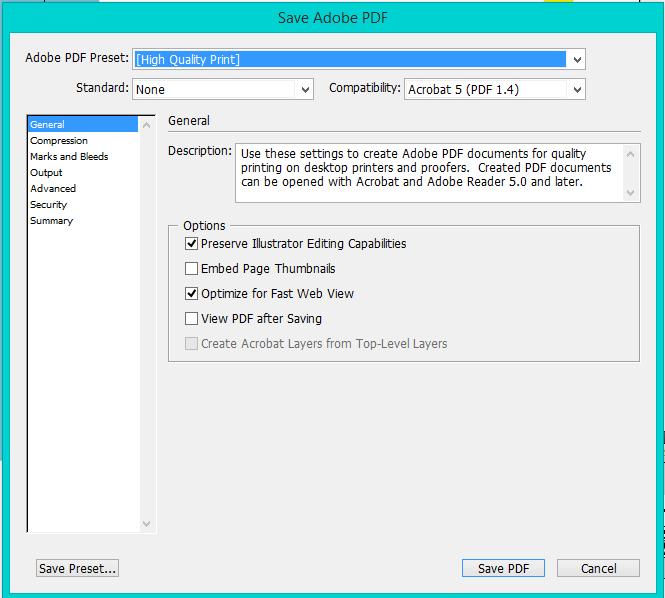665x598 pixels.
Task: Click the category list scroll down arrow
Action: [147, 524]
